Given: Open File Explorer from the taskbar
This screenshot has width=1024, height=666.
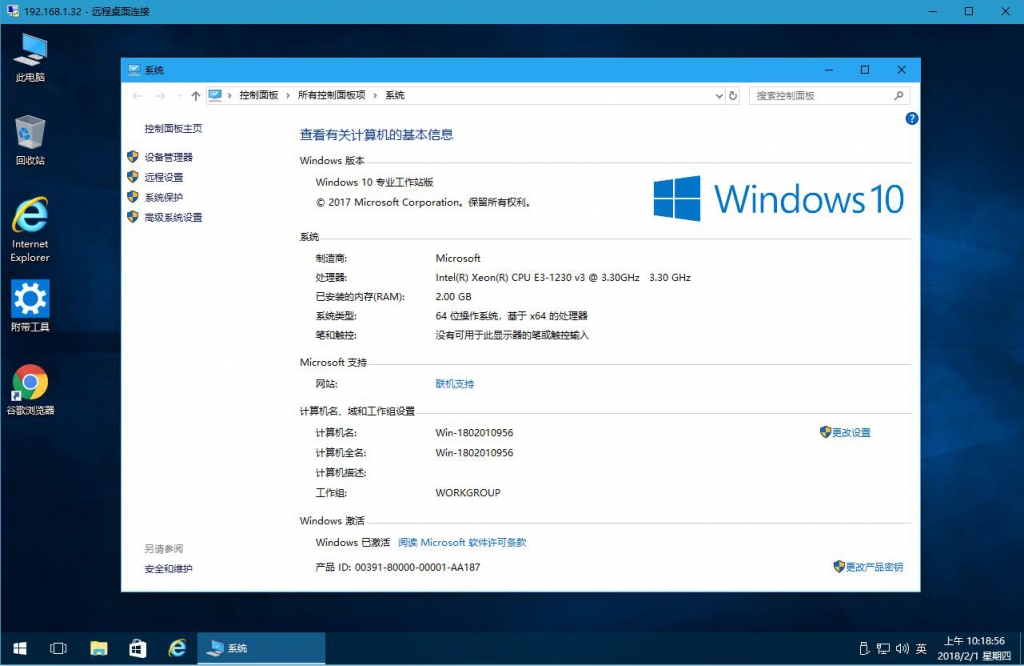Looking at the screenshot, I should point(99,648).
